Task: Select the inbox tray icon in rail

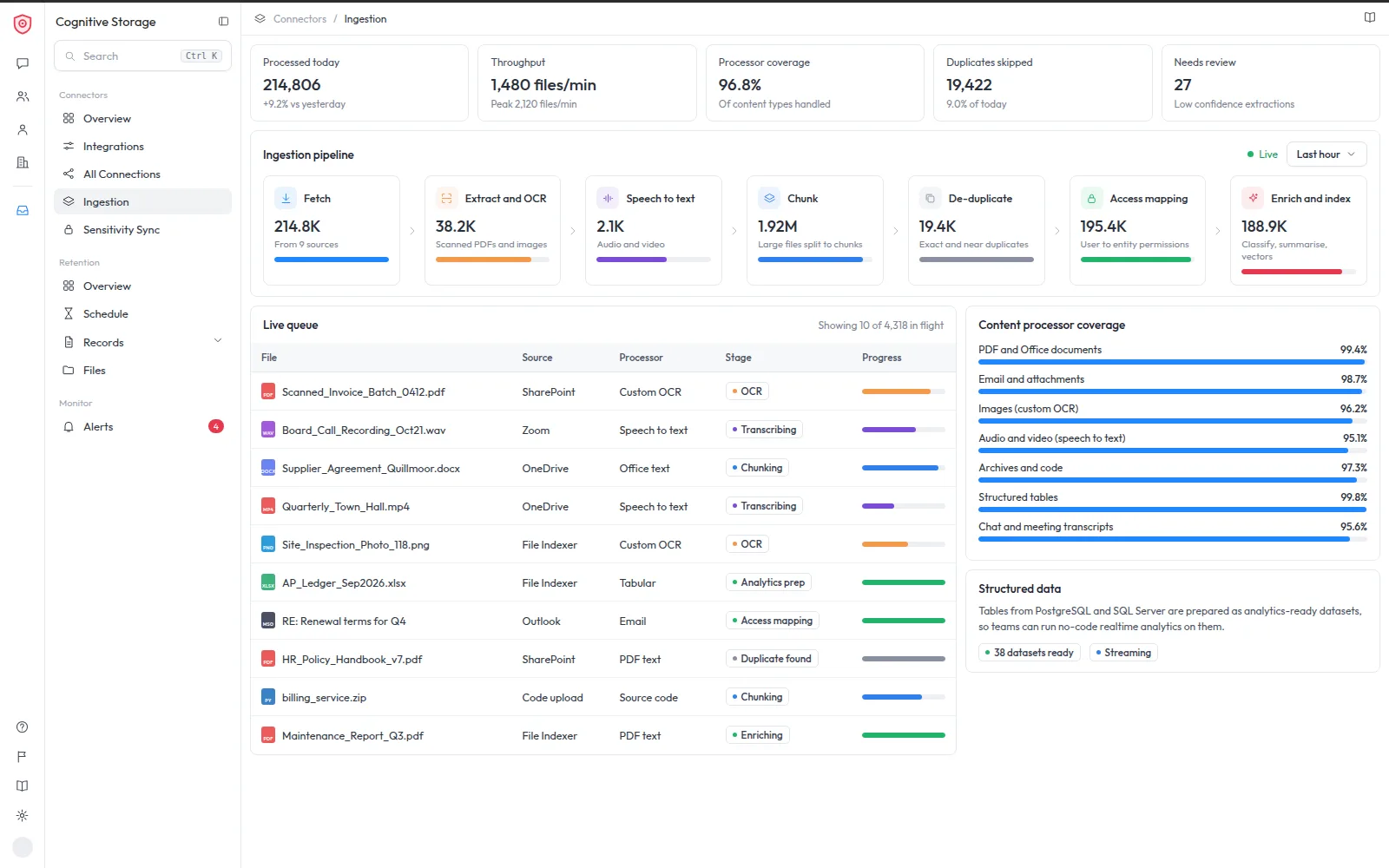Action: click(x=23, y=210)
